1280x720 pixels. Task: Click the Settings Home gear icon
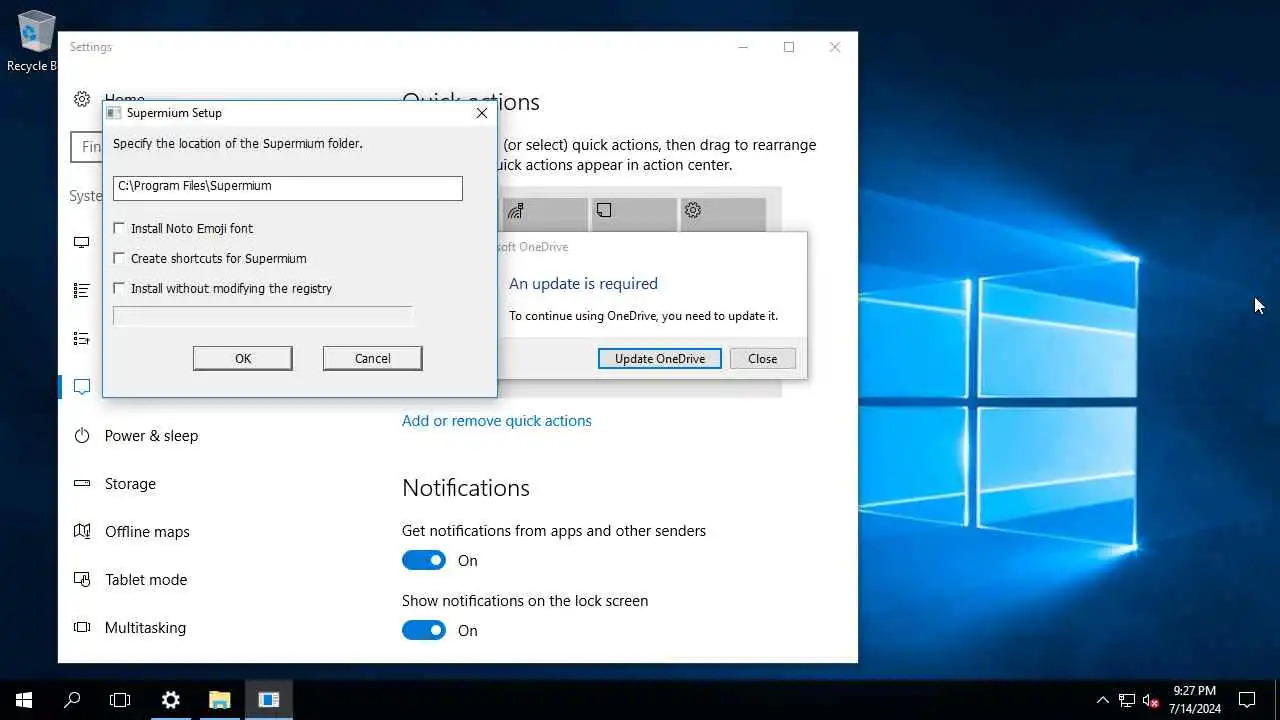point(82,99)
